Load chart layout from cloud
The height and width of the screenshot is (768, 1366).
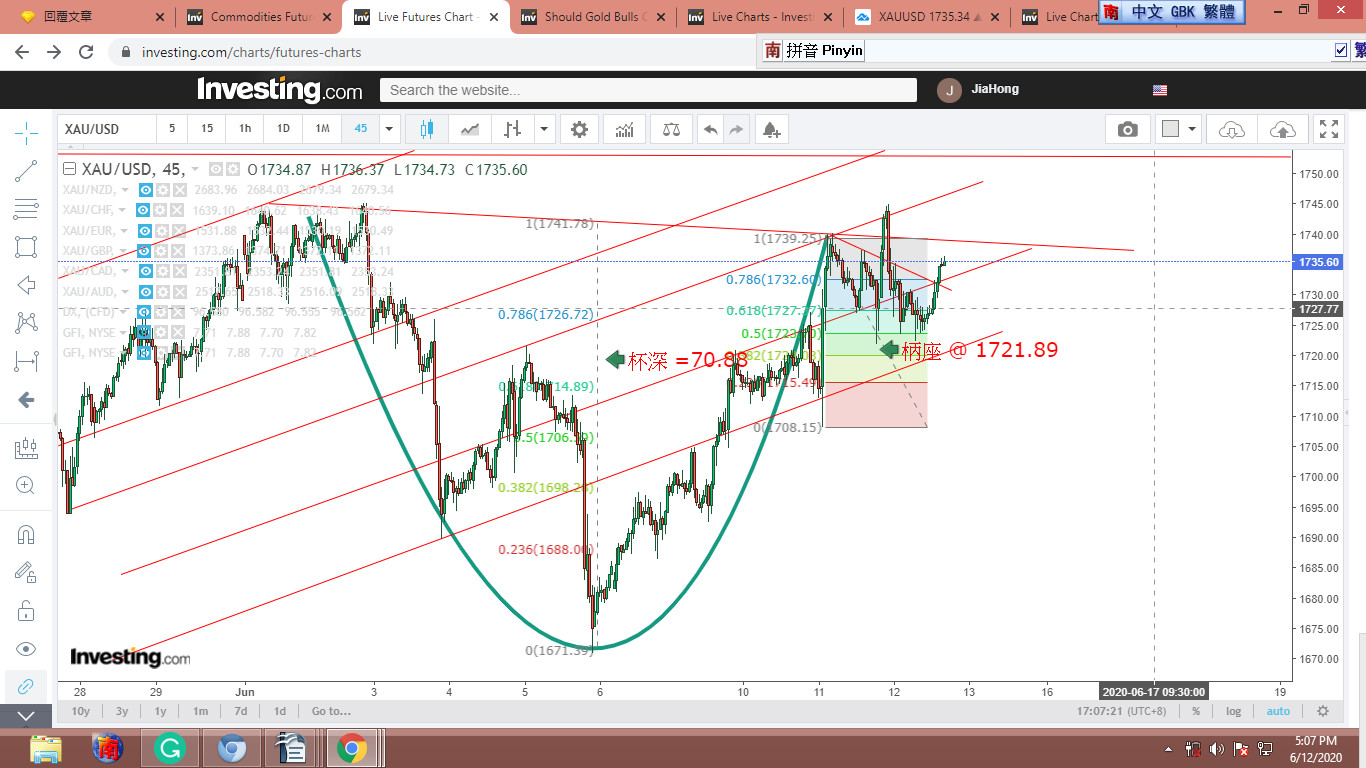point(1232,129)
